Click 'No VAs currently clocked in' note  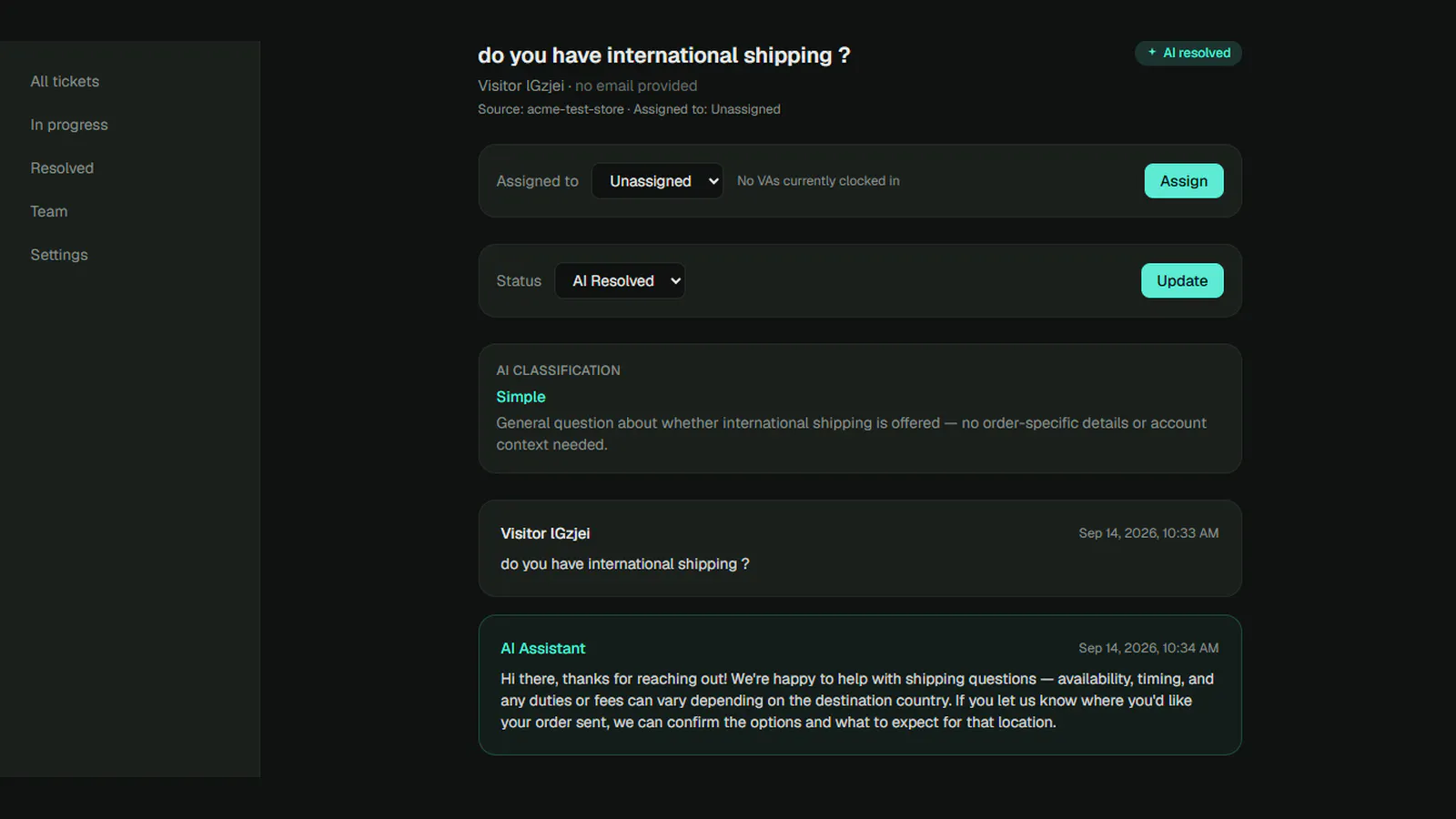tap(818, 181)
